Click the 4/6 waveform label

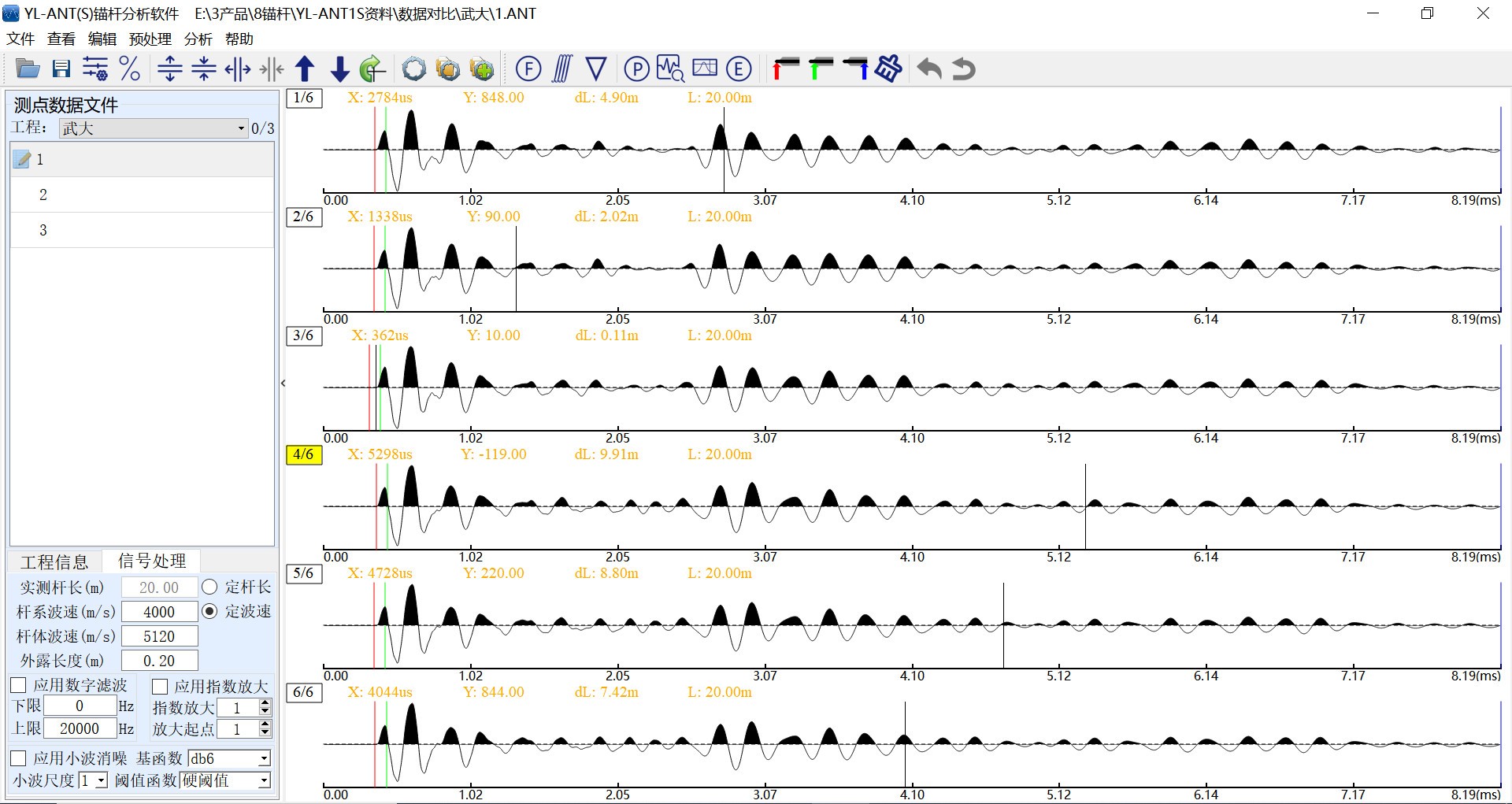(x=303, y=454)
